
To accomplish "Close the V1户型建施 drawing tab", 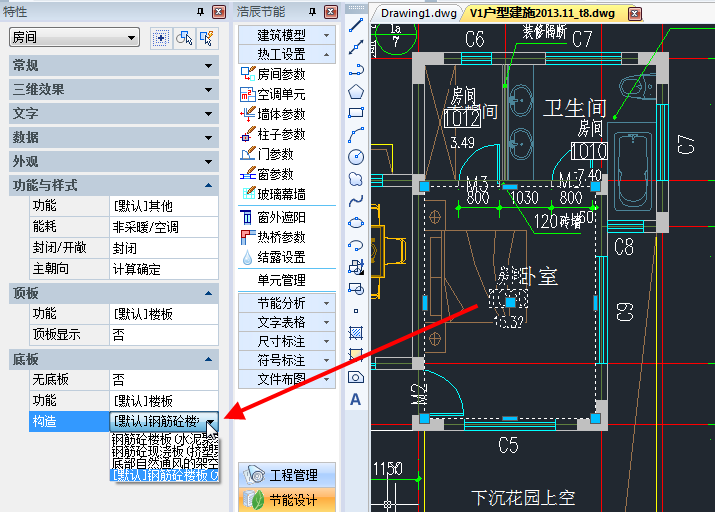I will click(x=634, y=14).
